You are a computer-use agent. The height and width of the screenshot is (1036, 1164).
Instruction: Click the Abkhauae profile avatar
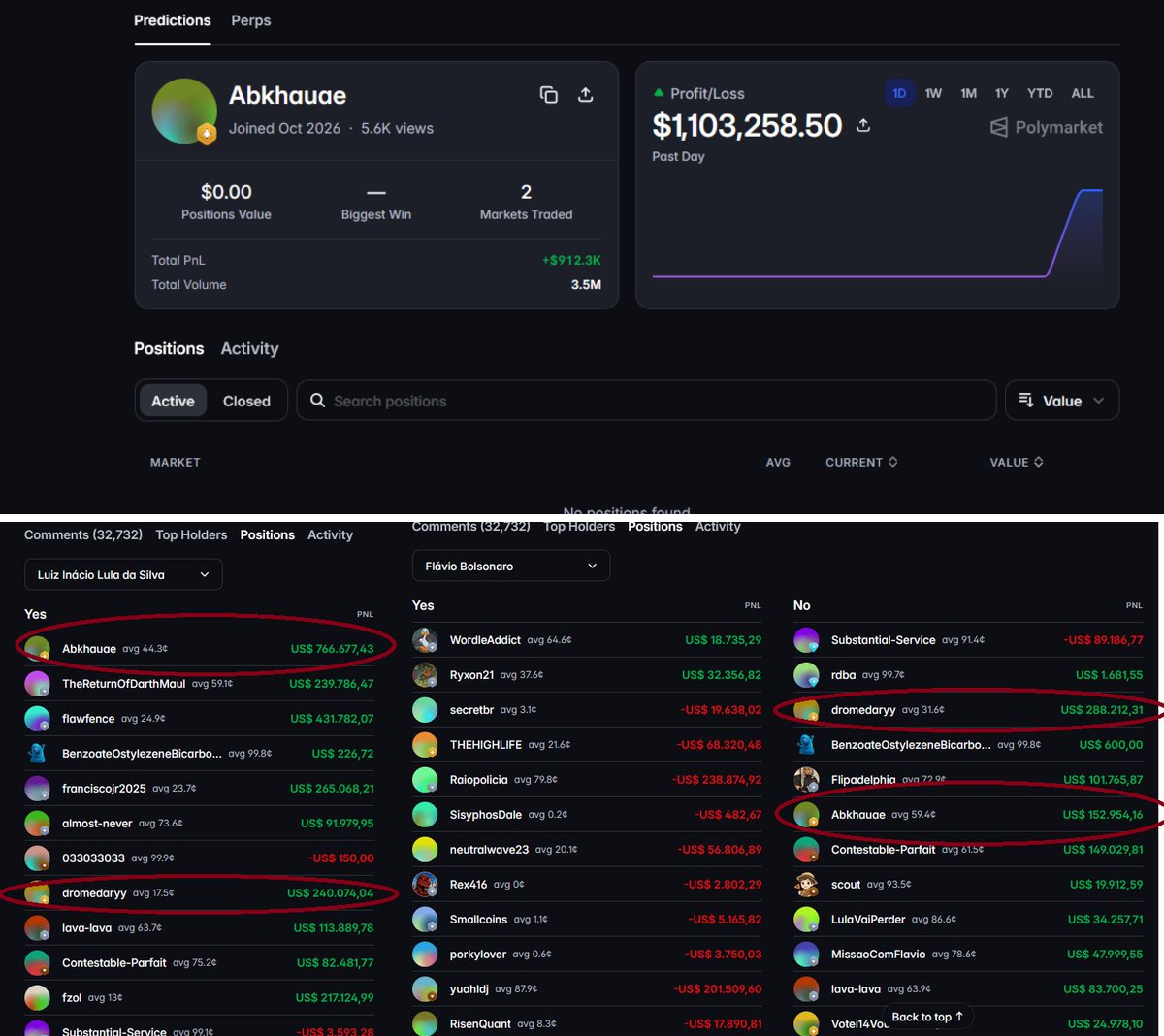click(184, 111)
